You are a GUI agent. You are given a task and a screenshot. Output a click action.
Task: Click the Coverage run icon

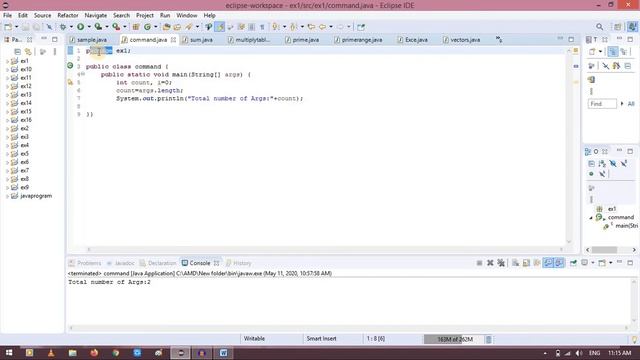coord(98,27)
